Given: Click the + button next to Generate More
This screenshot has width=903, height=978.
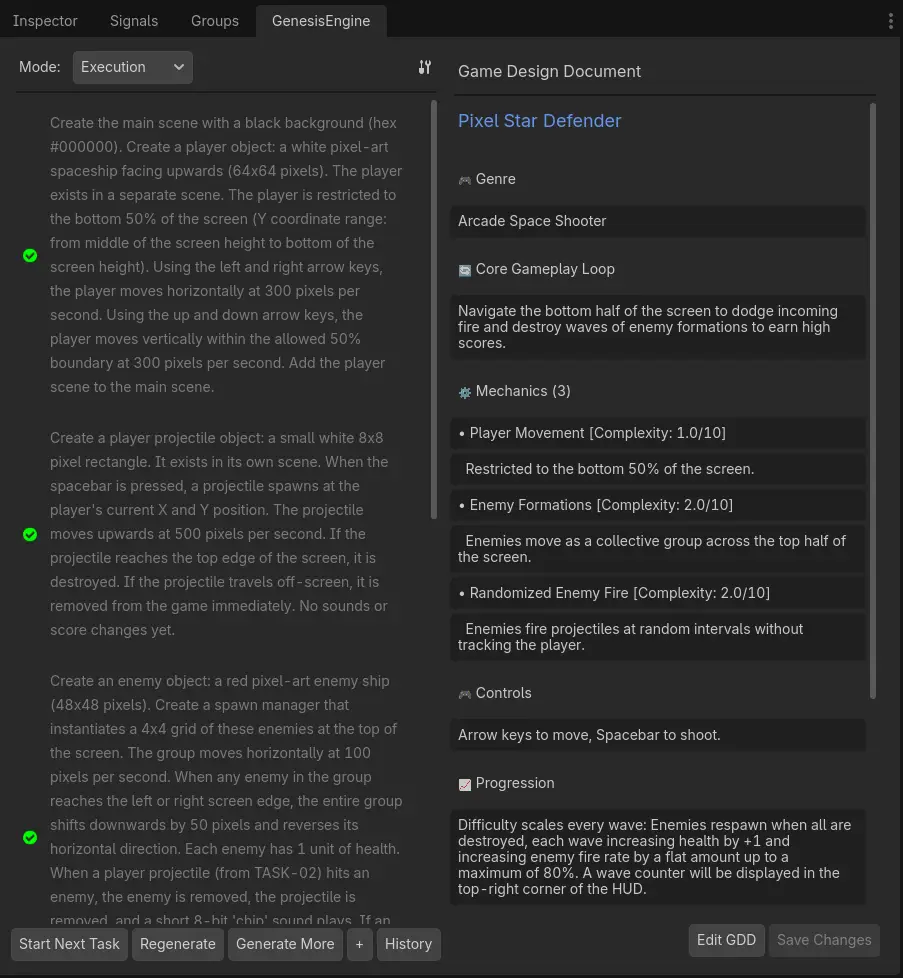Looking at the screenshot, I should click(359, 944).
